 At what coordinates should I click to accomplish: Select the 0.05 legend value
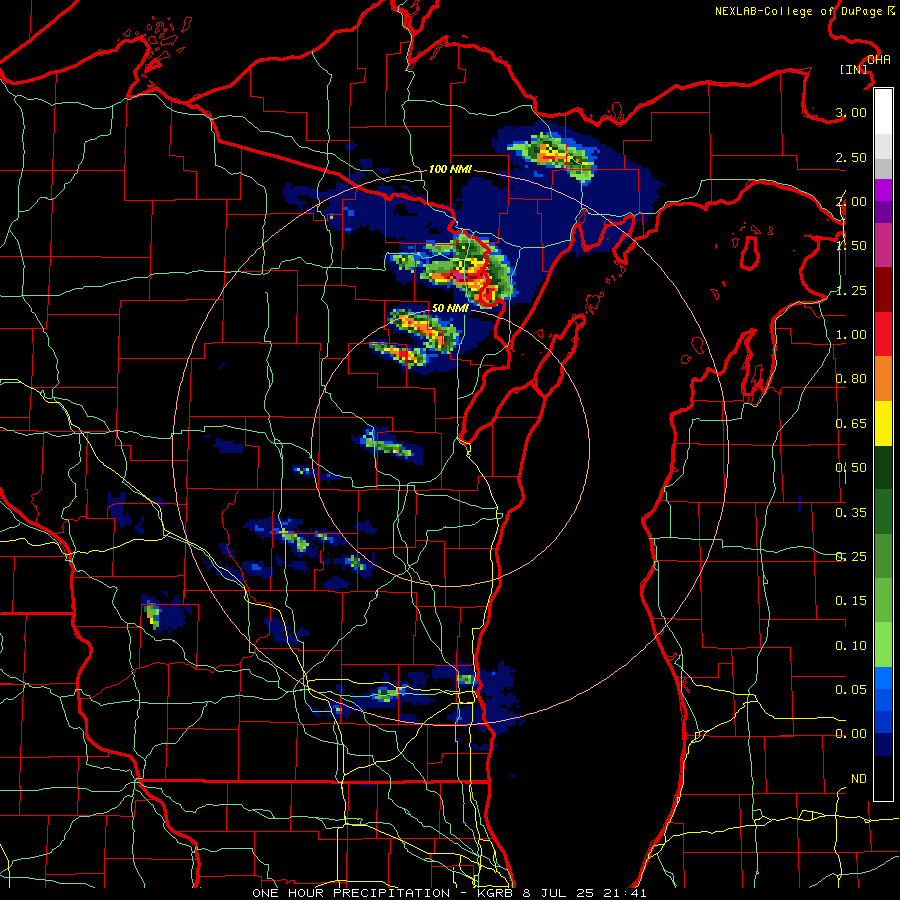(x=851, y=689)
